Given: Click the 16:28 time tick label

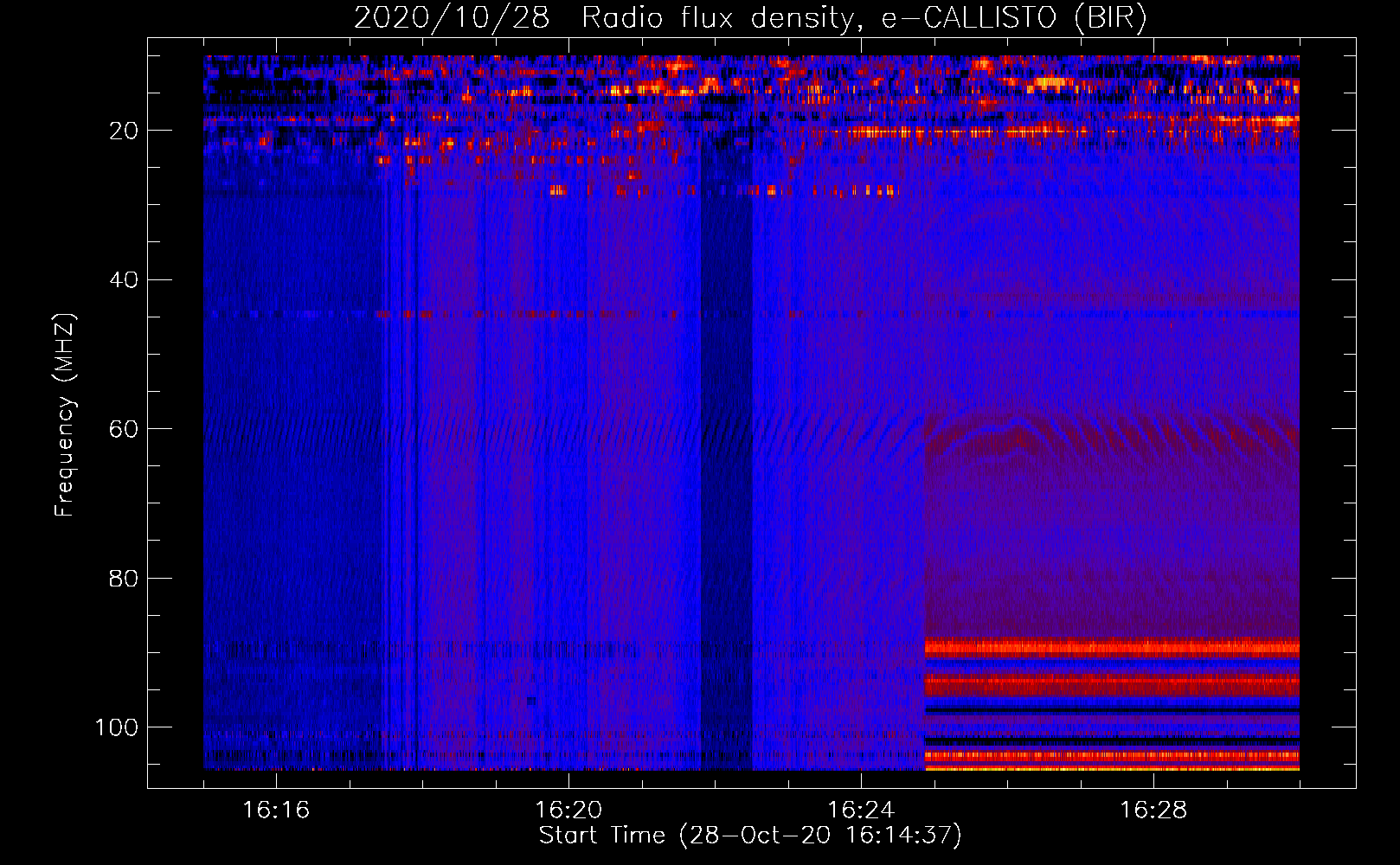Looking at the screenshot, I should click(x=1153, y=810).
